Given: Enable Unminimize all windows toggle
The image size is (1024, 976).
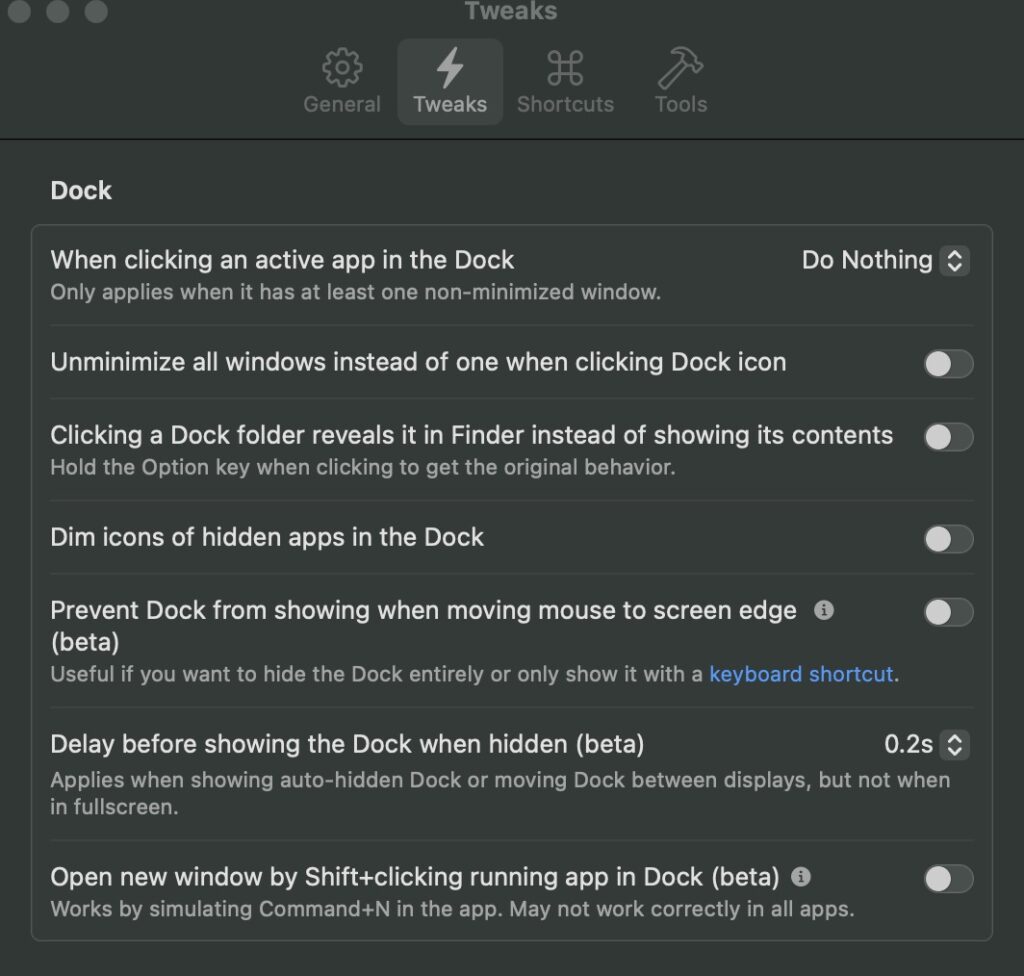Looking at the screenshot, I should point(948,364).
